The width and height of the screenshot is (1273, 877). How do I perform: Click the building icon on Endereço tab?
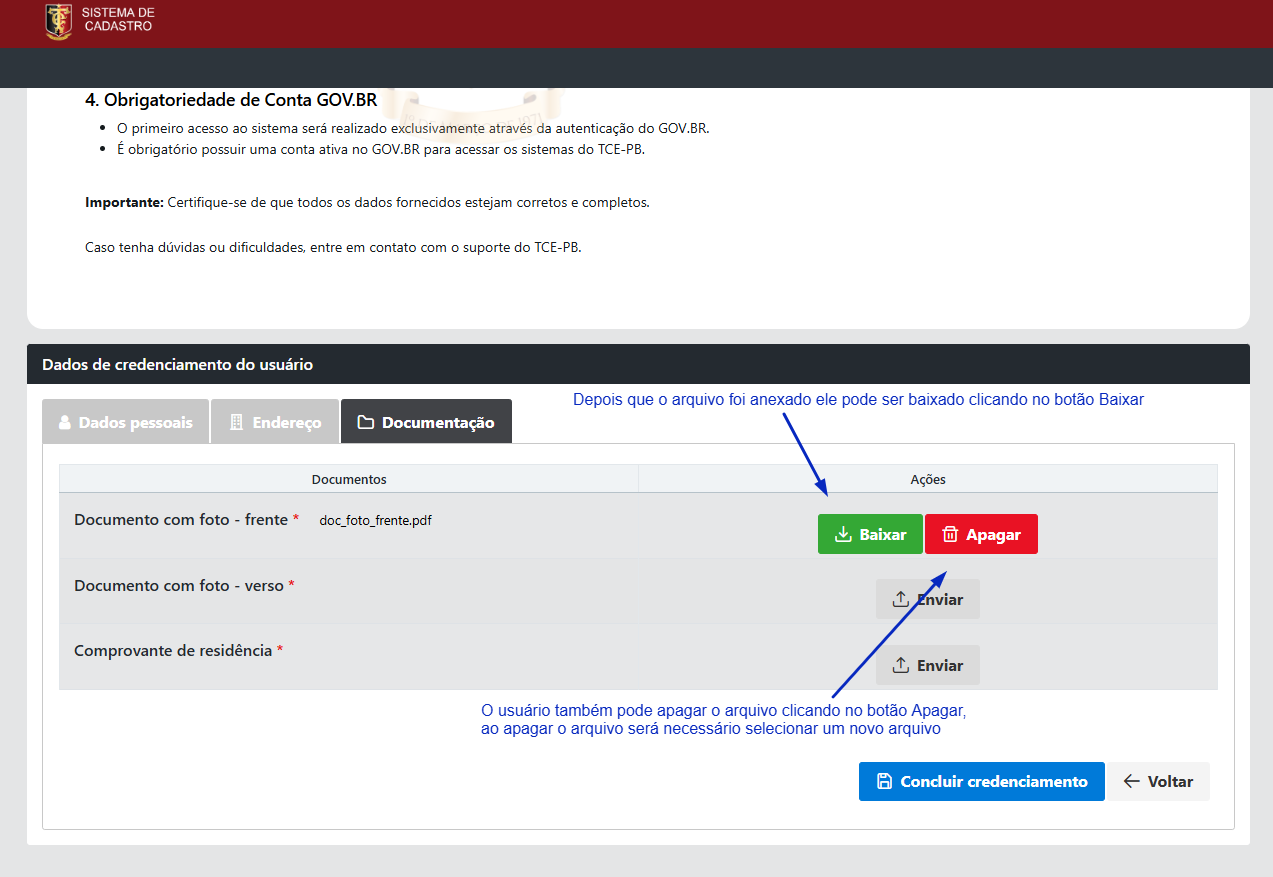point(237,423)
